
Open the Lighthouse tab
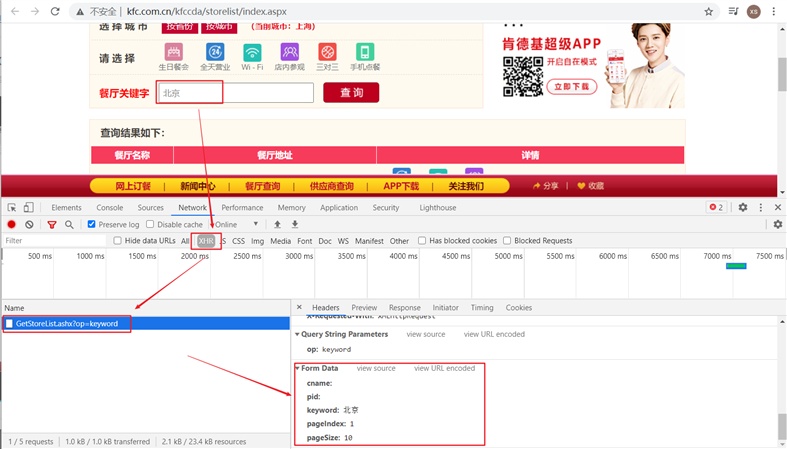[438, 207]
